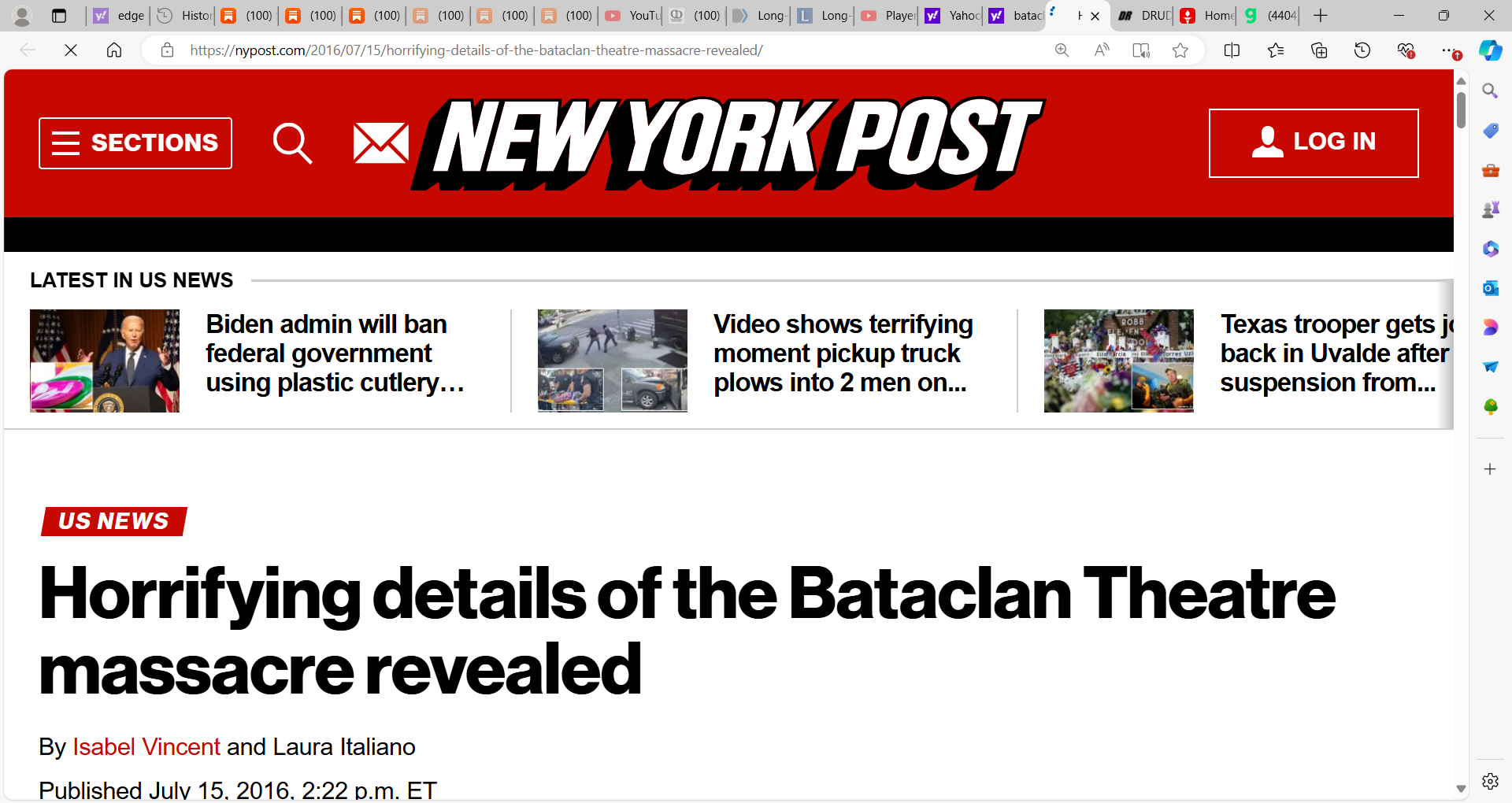This screenshot has width=1512, height=803.
Task: Stop loading the page with X button
Action: tap(71, 50)
